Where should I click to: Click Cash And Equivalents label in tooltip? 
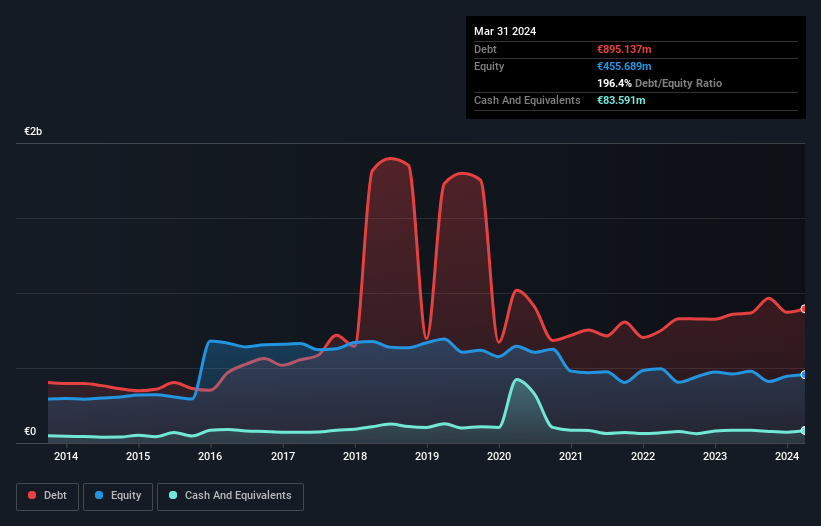527,100
